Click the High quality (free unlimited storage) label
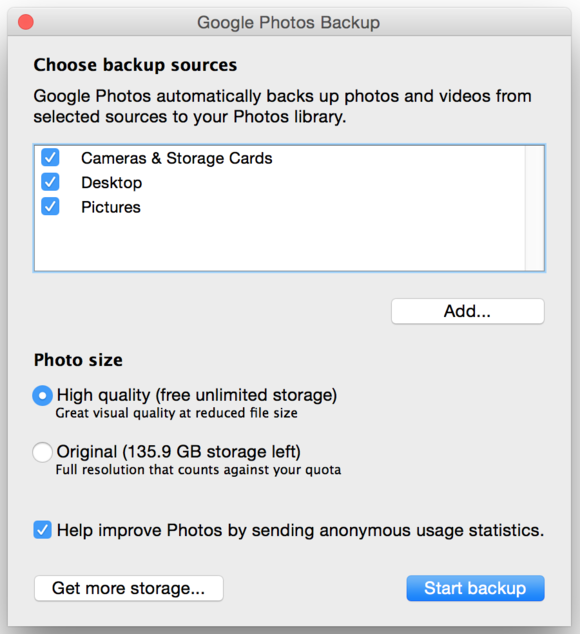The image size is (580, 634). [197, 395]
